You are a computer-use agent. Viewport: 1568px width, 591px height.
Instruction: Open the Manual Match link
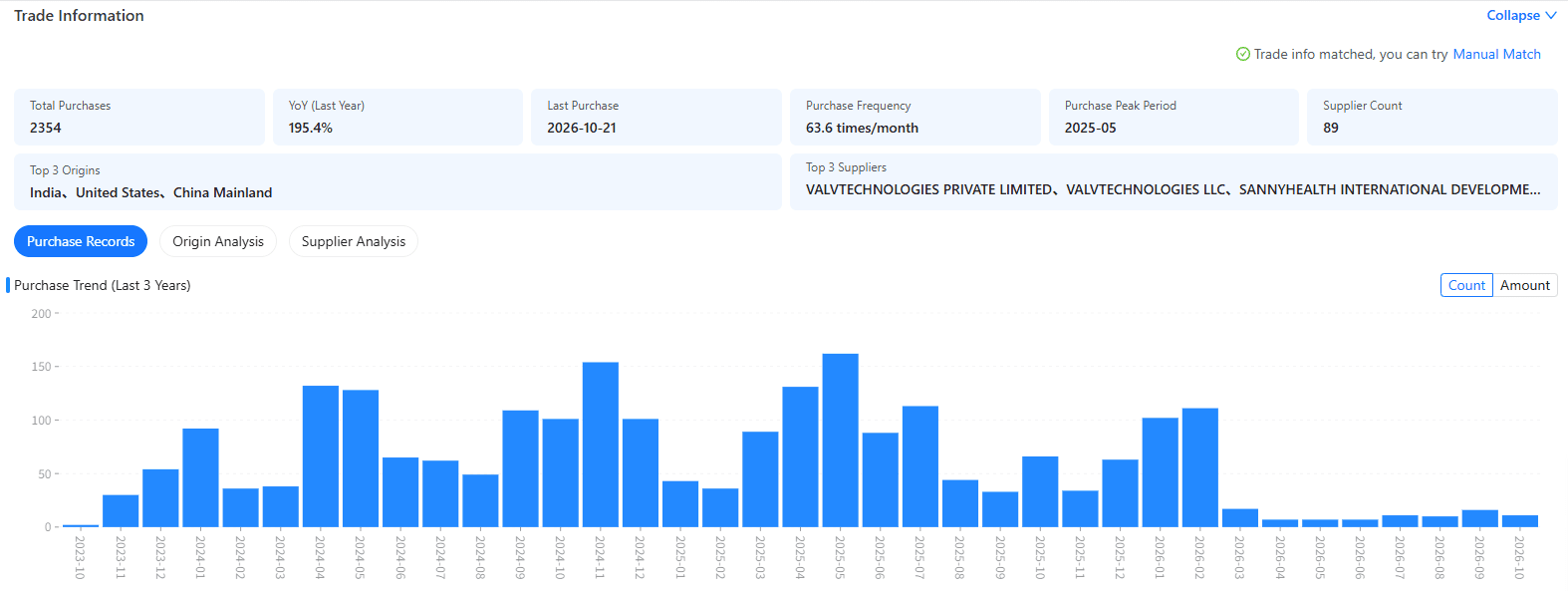pos(1496,54)
